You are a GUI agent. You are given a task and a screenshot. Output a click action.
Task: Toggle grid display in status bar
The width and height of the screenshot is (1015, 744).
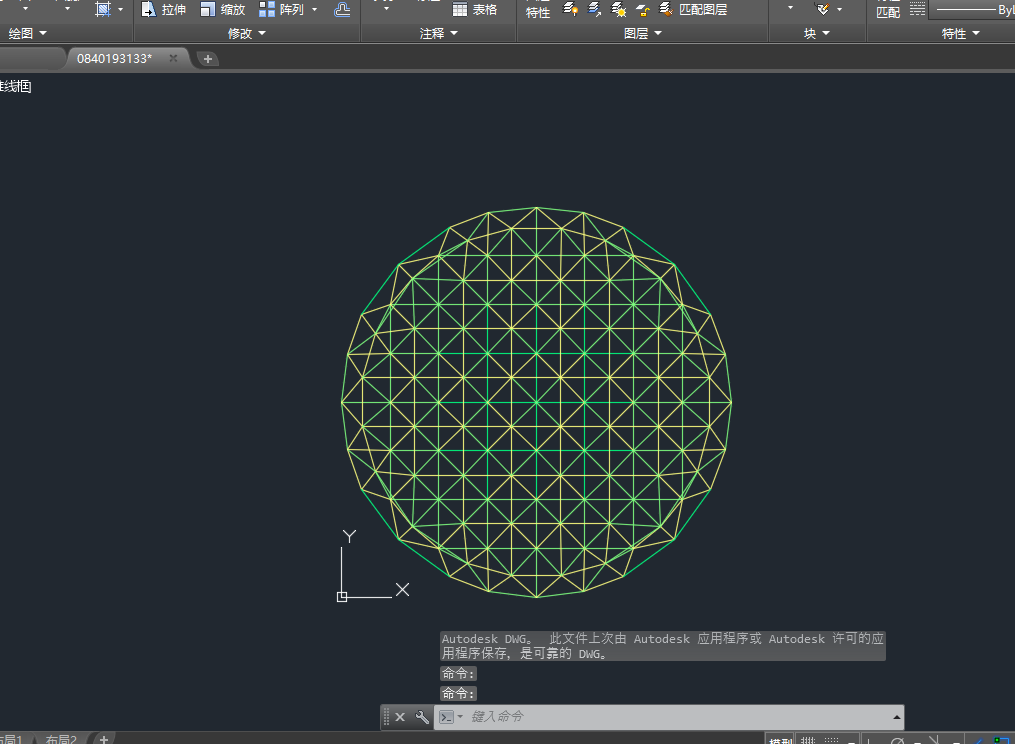(809, 740)
